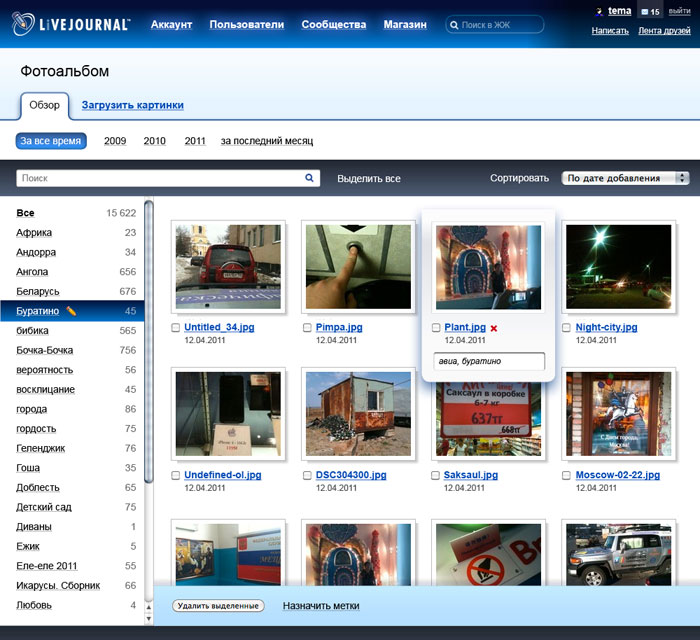Tick the checkbox for Untitled_34.jpg
Screen dimensions: 700x640
pyautogui.click(x=176, y=328)
